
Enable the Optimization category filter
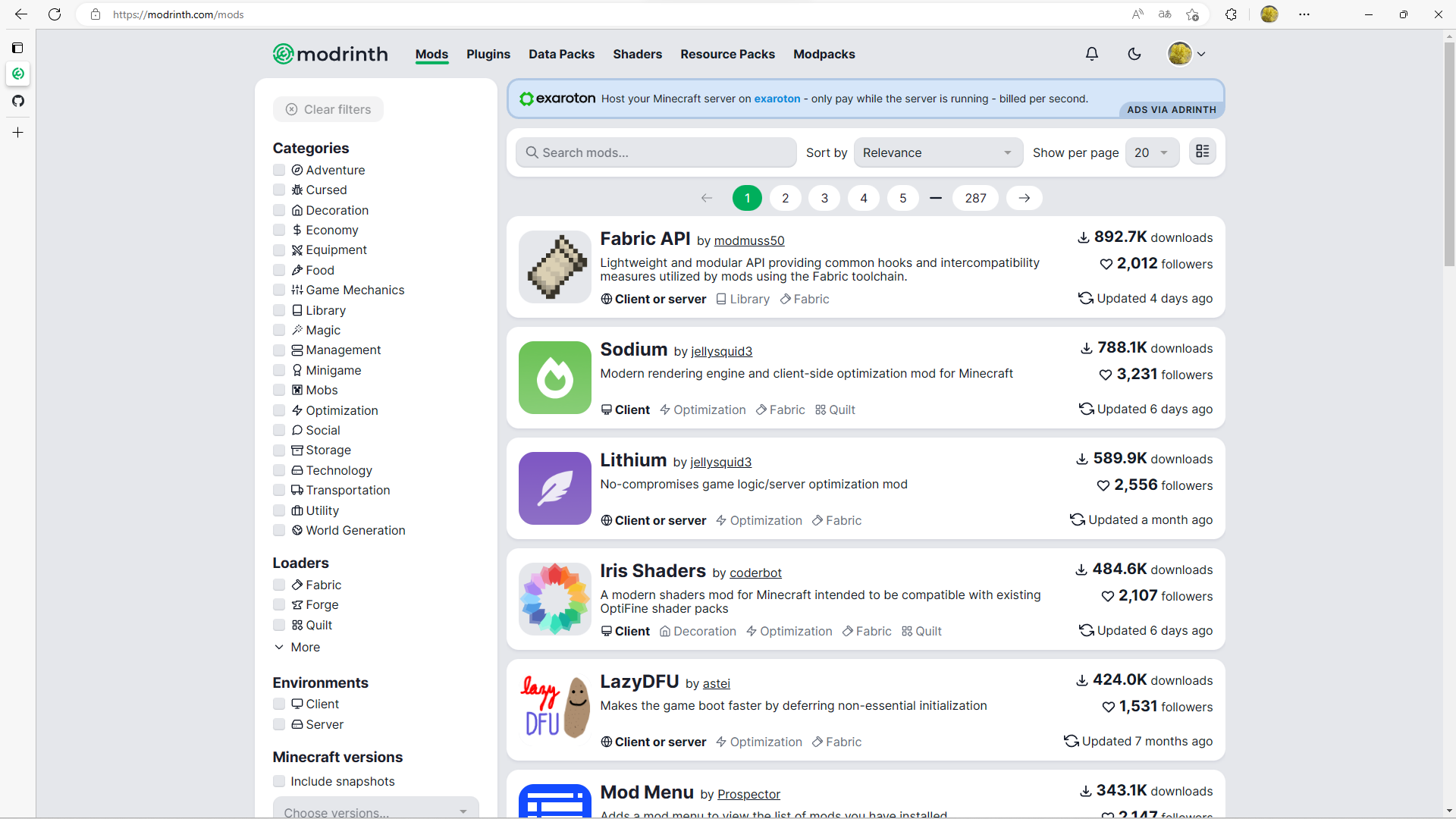click(x=278, y=410)
